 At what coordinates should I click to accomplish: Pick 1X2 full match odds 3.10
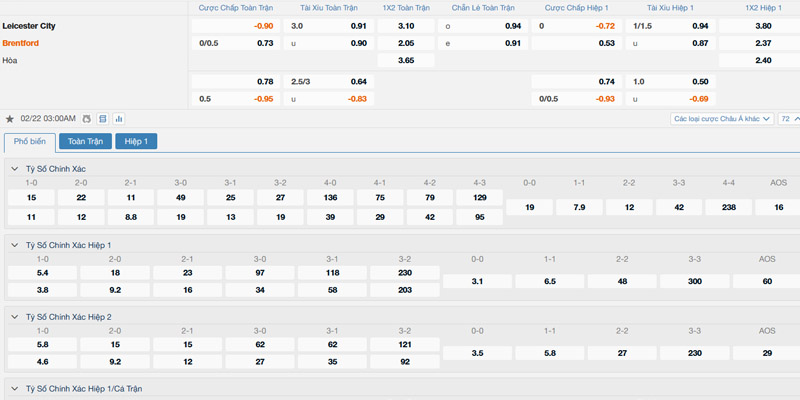tap(406, 26)
